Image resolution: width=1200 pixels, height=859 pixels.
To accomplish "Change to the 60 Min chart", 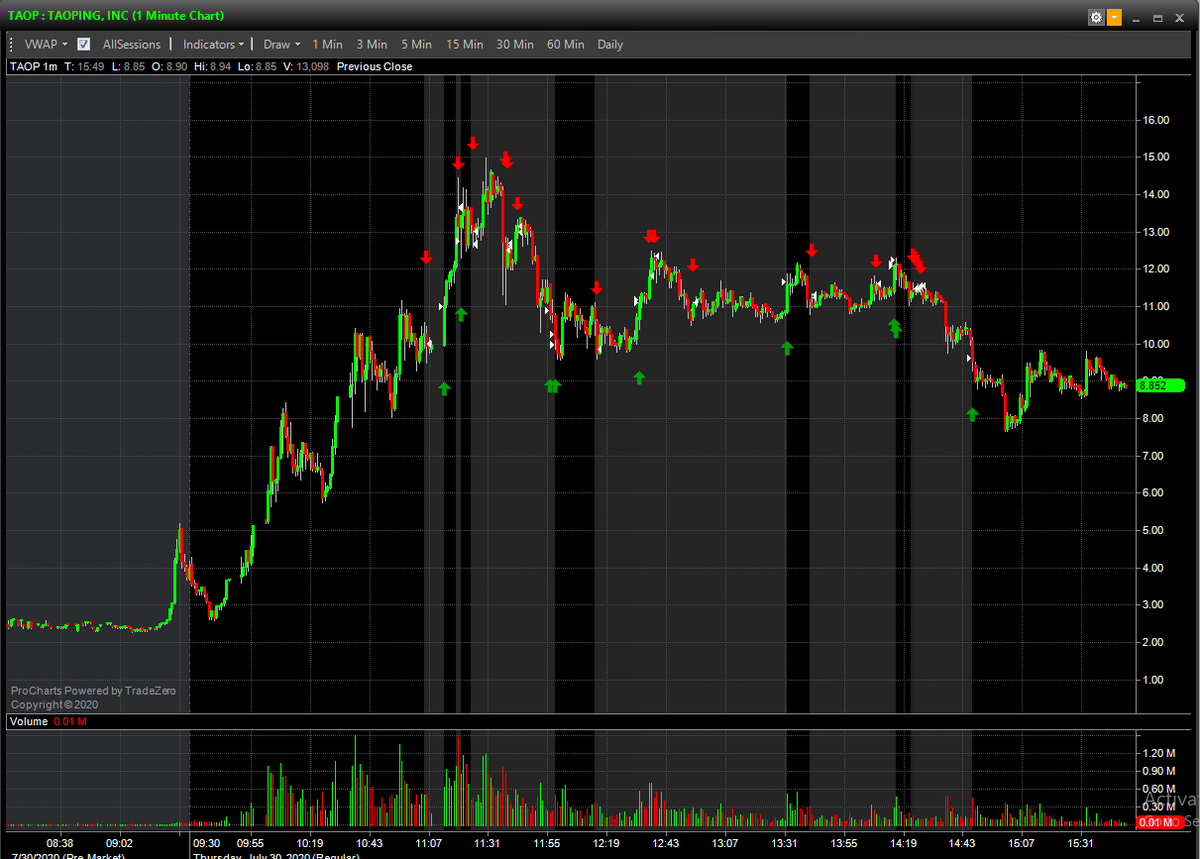I will pos(566,44).
